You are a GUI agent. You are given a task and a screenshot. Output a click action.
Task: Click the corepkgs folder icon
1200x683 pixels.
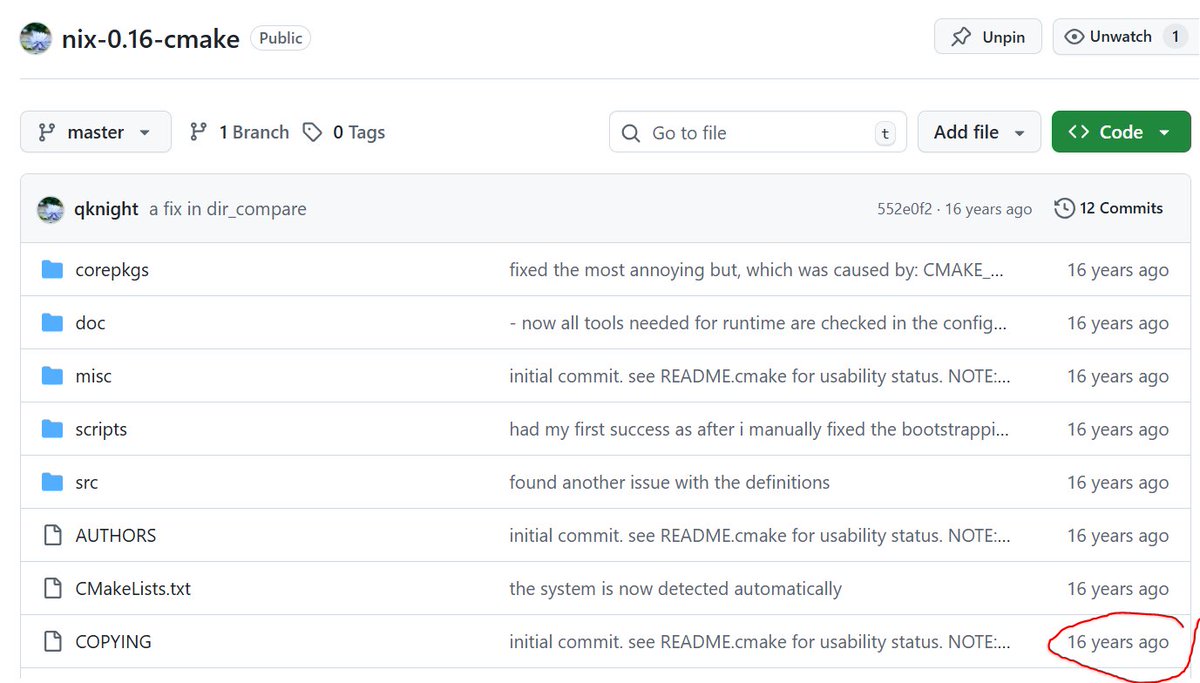[x=53, y=270]
